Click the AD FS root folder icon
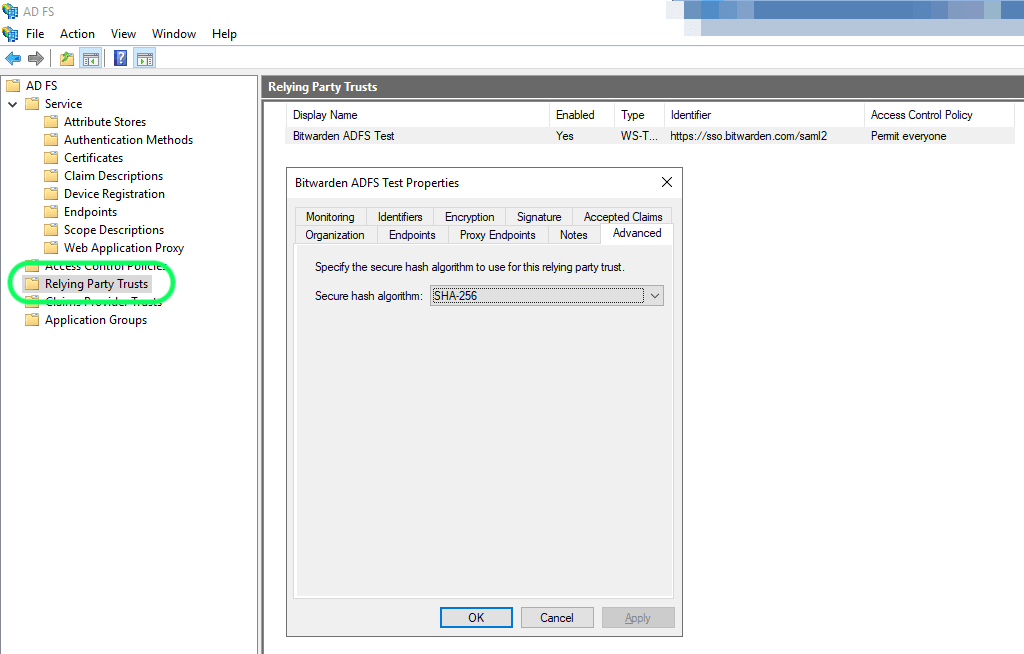The image size is (1024, 654). [13, 86]
